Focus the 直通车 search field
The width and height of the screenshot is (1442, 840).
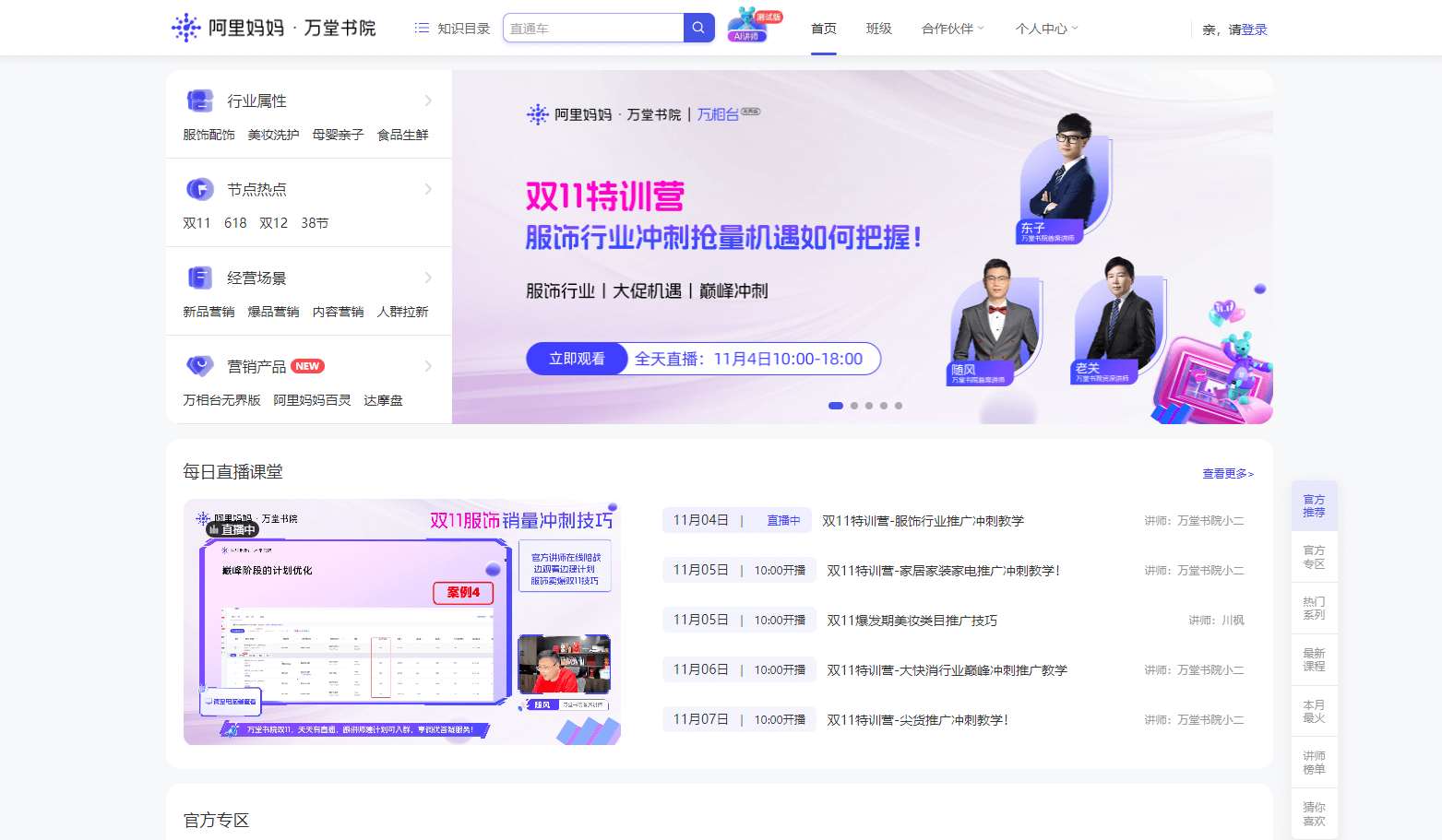pos(593,28)
